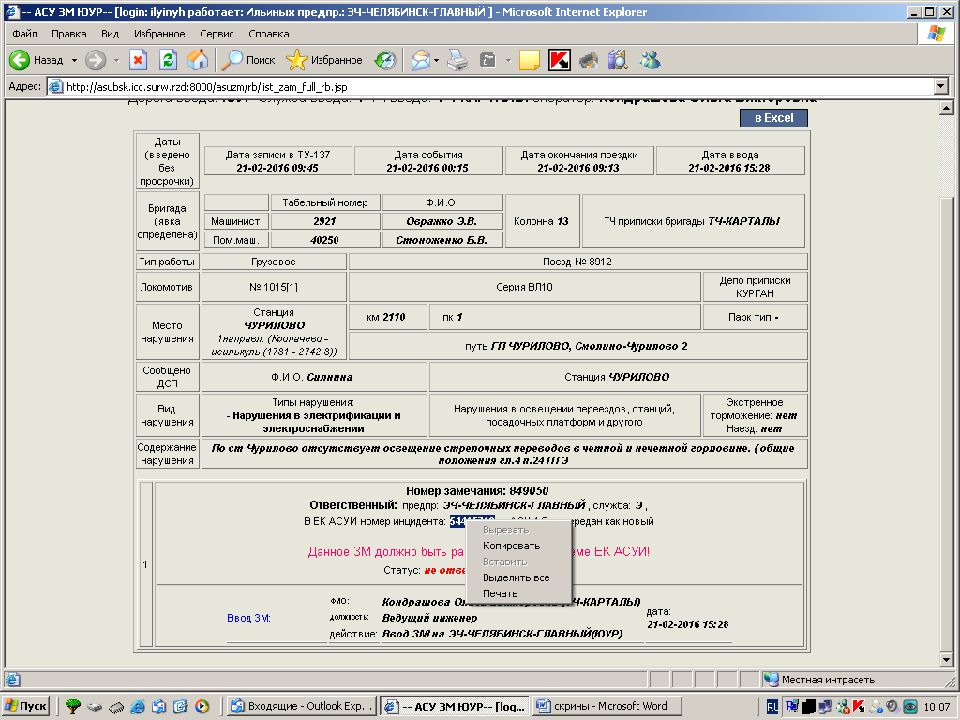The width and height of the screenshot is (960, 720).
Task: Choose Печать in the context menu
Action: point(518,593)
